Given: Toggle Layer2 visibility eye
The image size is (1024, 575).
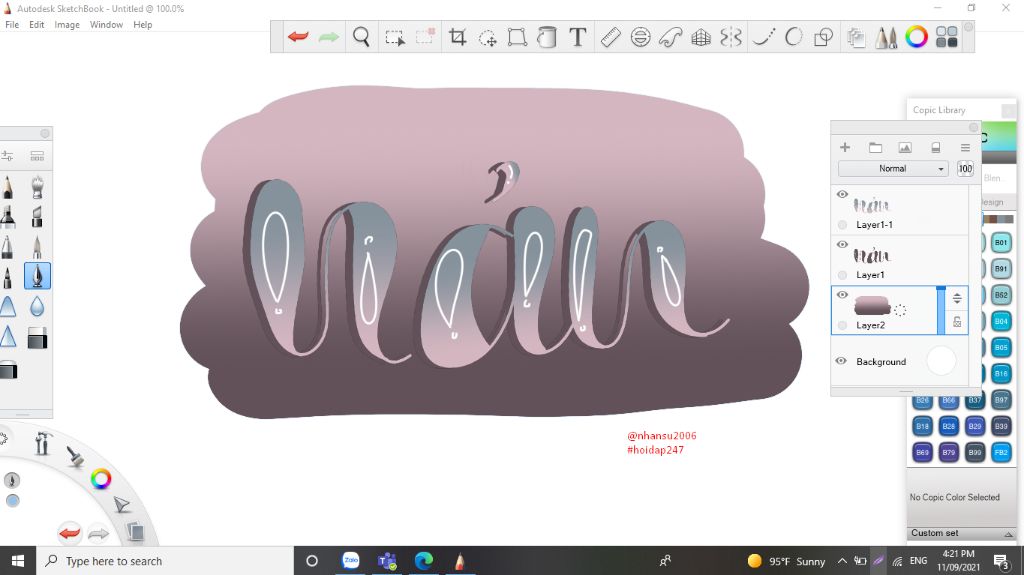Looking at the screenshot, I should pyautogui.click(x=842, y=295).
